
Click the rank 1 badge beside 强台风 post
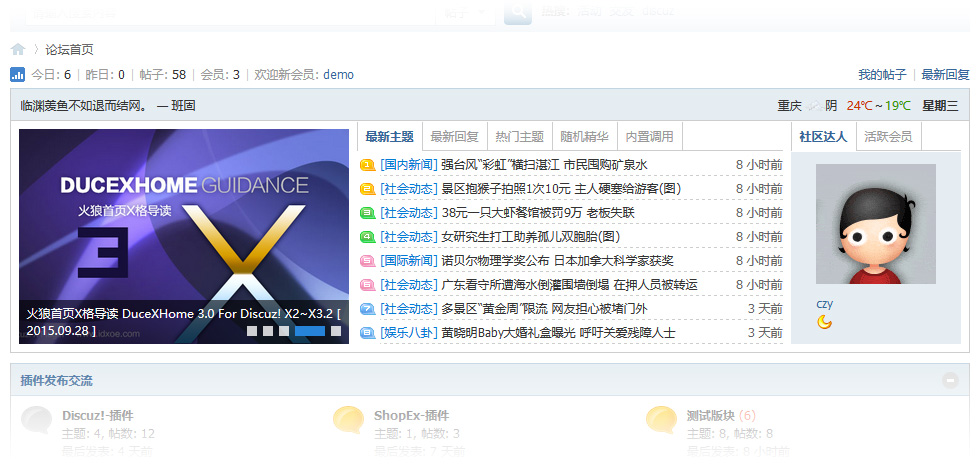[367, 165]
